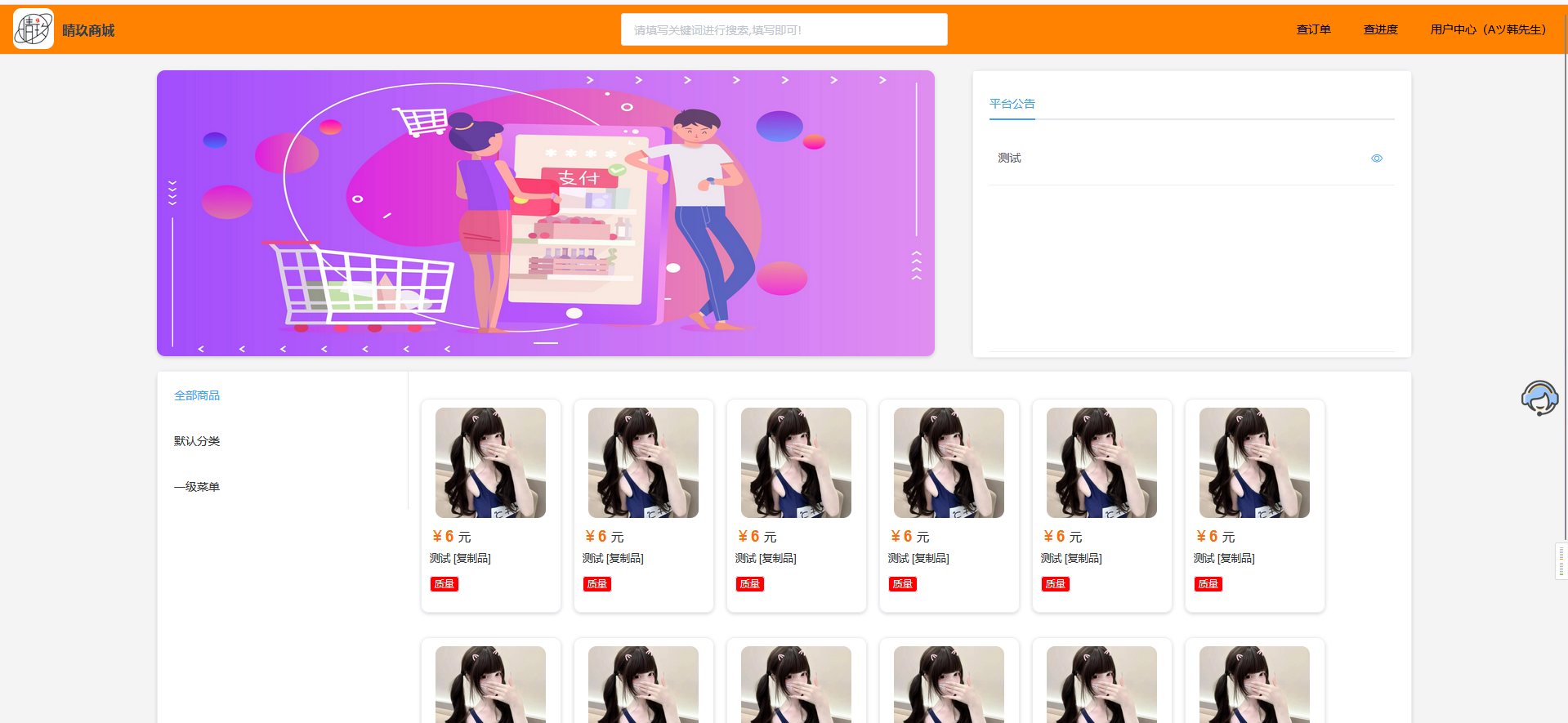This screenshot has width=1568, height=723.
Task: Select the 全部商品 category
Action: [x=197, y=395]
